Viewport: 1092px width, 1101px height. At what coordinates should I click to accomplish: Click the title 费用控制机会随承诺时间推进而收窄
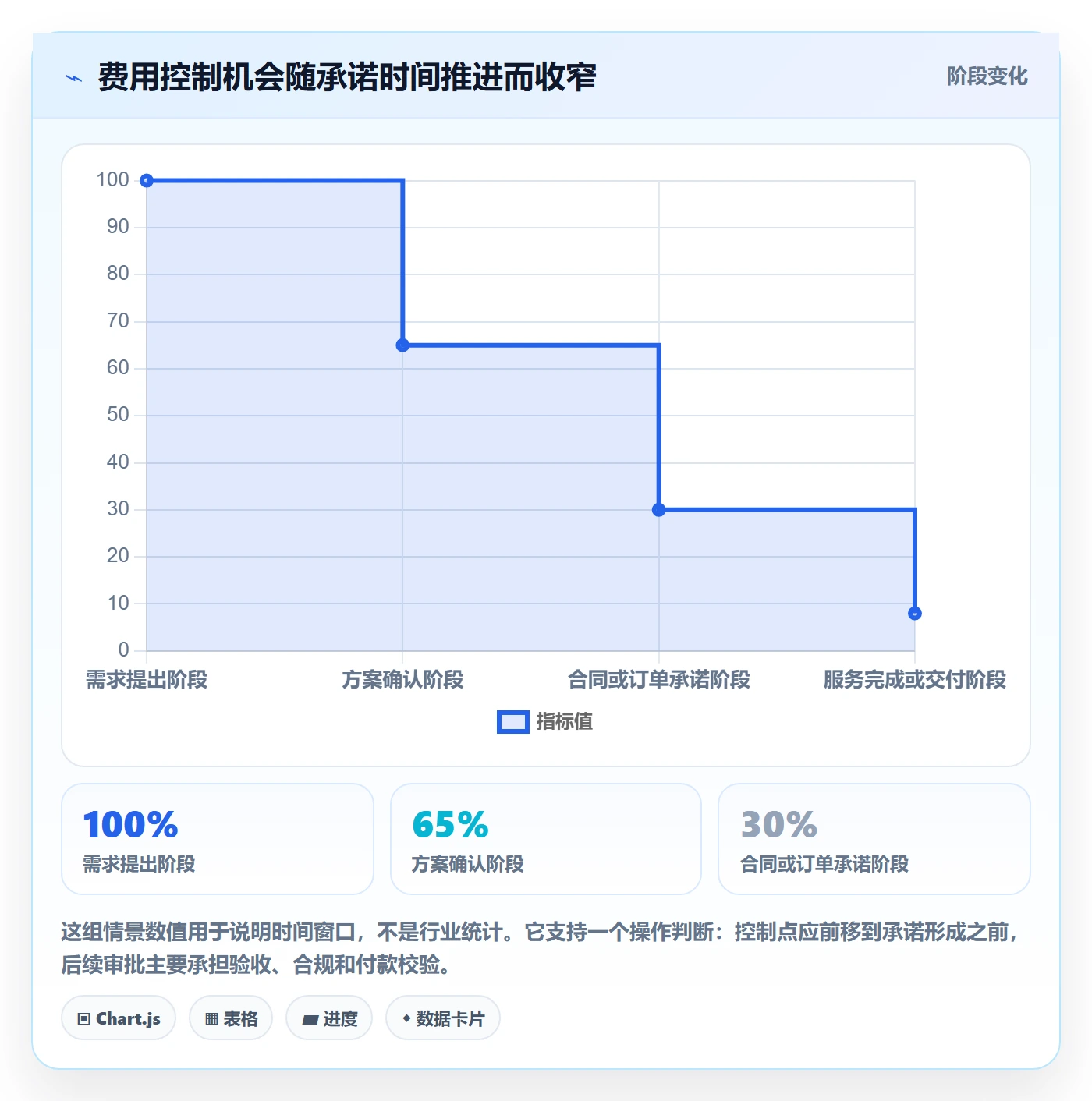point(347,77)
